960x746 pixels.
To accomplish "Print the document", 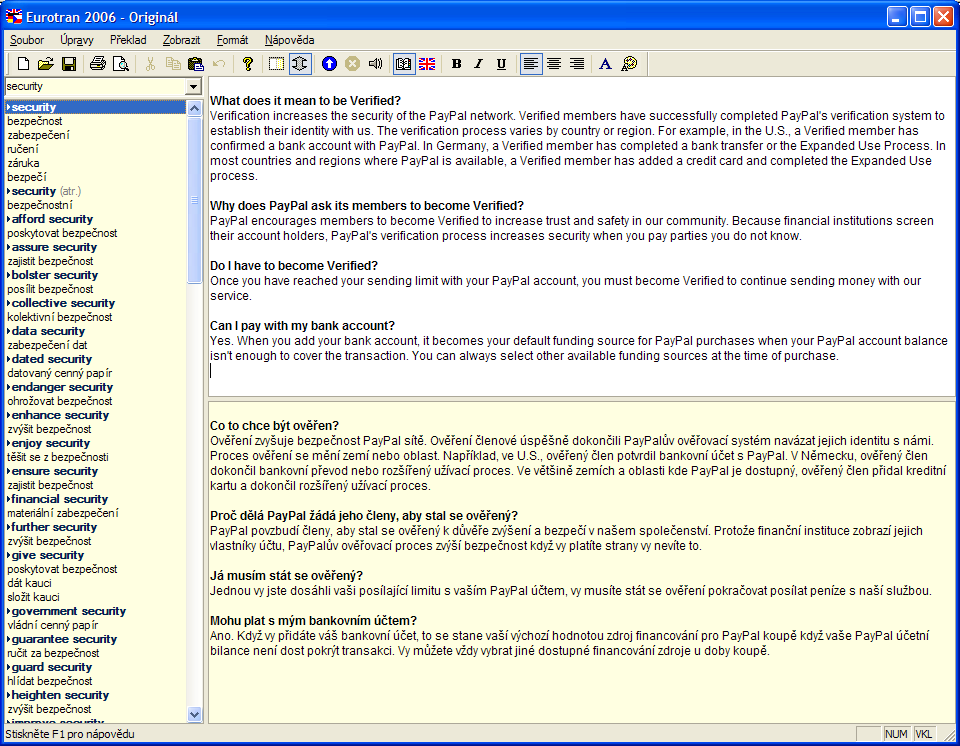I will point(98,64).
